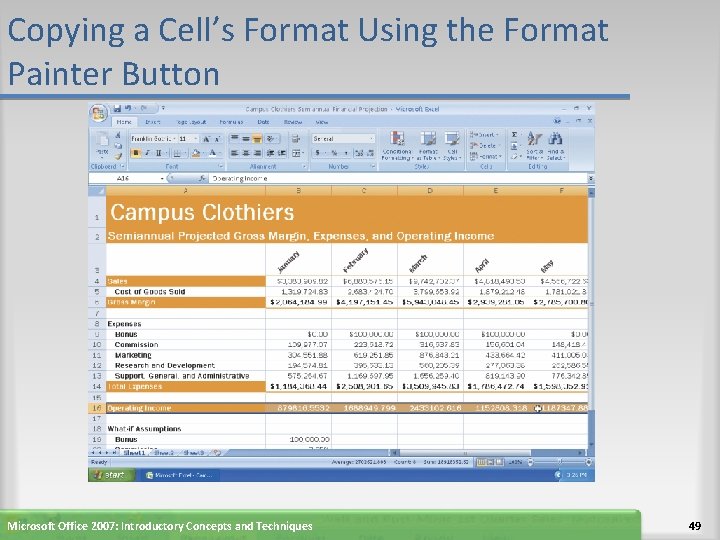
Task: Undo last action in Quick Access Toolbar
Action: coord(128,108)
